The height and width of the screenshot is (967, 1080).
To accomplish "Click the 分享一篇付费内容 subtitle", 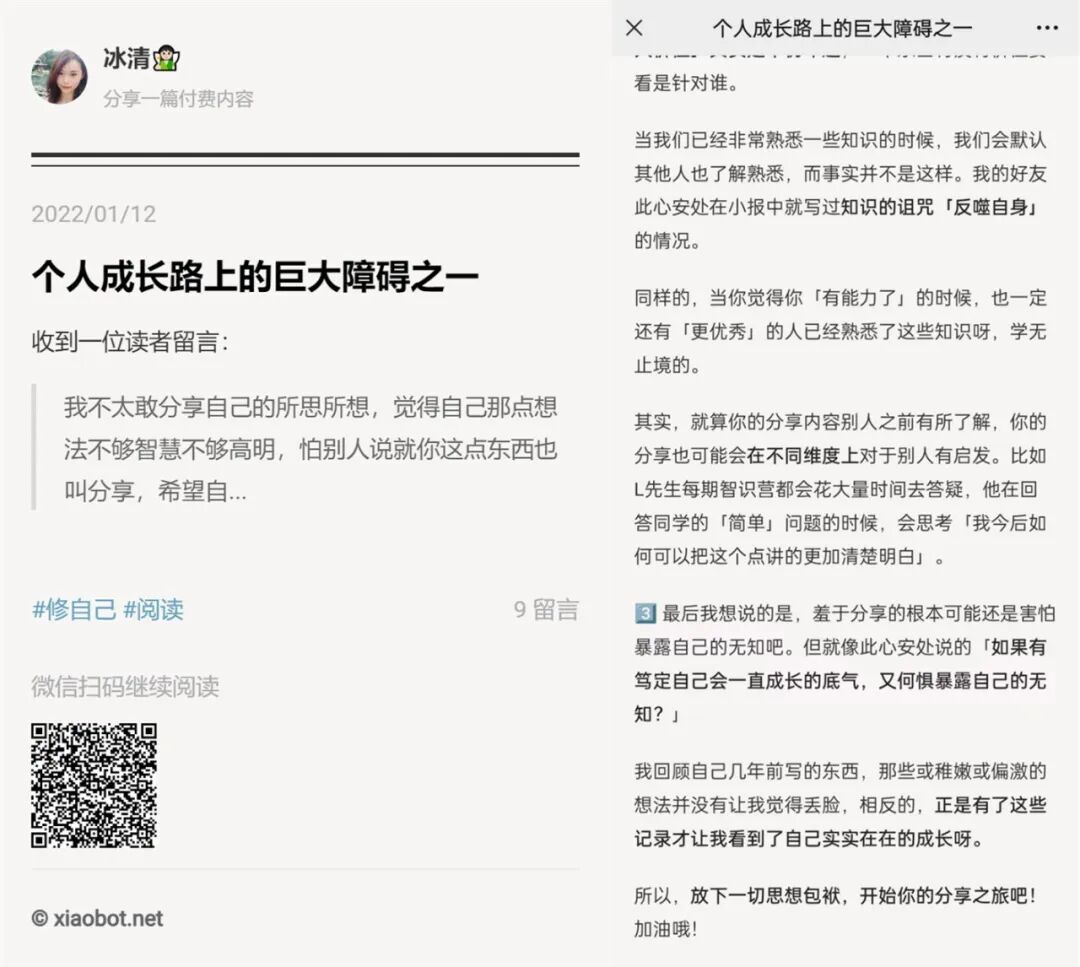I will point(178,99).
